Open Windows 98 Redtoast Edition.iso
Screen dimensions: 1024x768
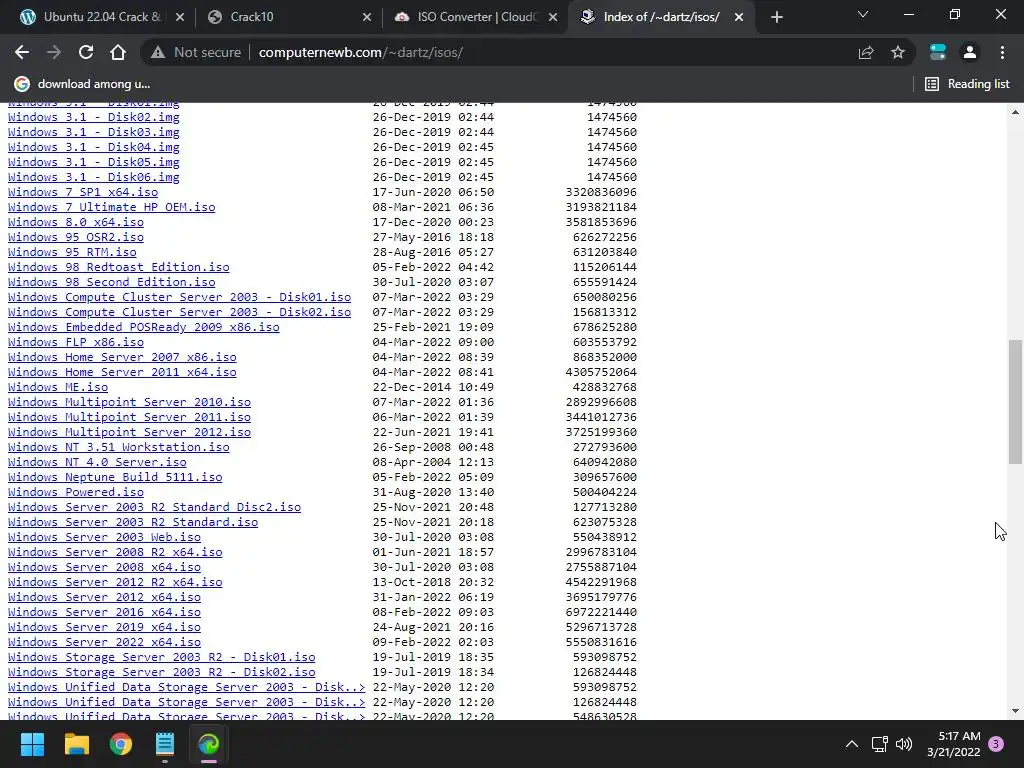coord(119,267)
